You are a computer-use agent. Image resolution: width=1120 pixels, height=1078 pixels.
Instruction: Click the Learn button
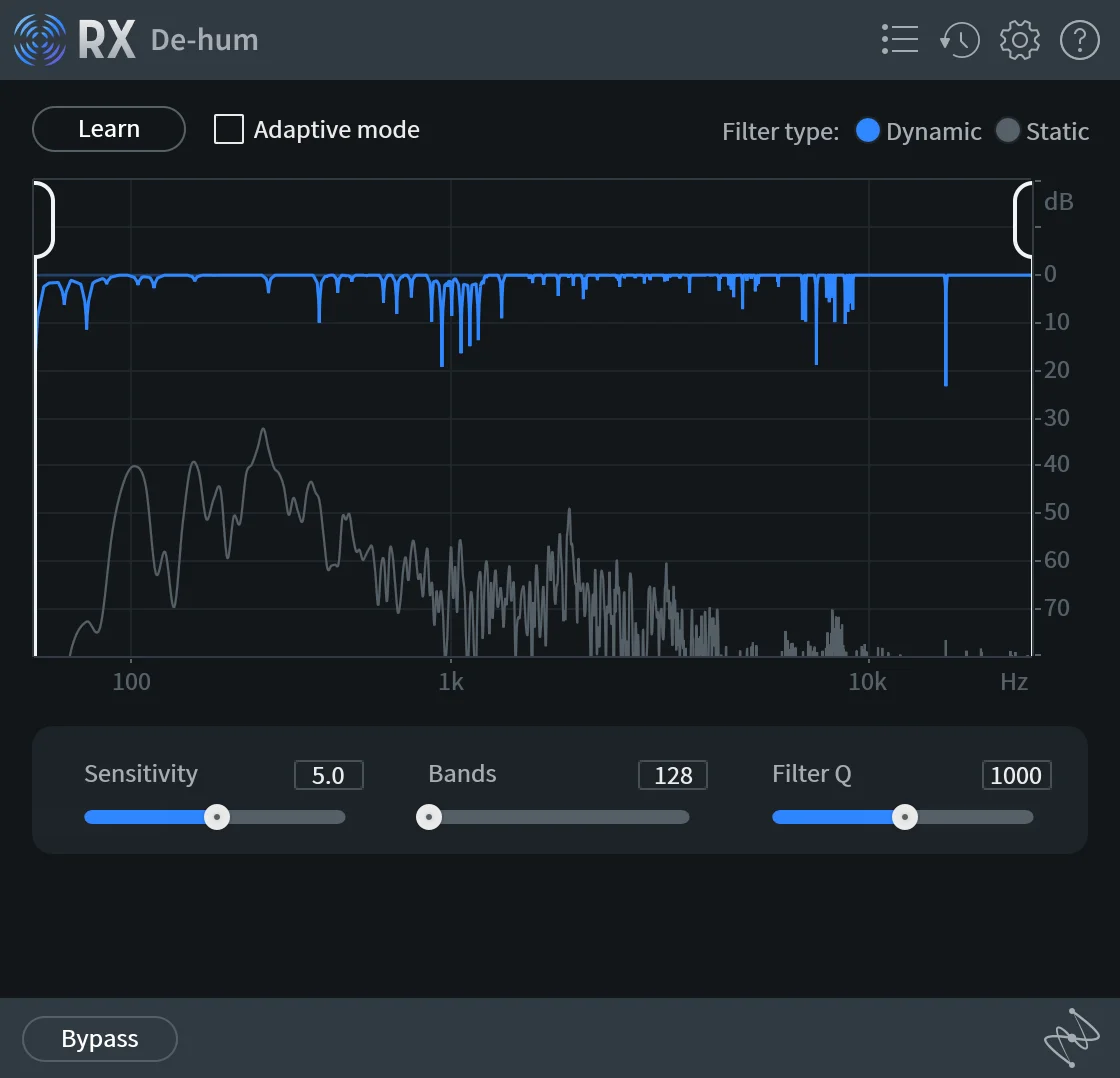109,129
